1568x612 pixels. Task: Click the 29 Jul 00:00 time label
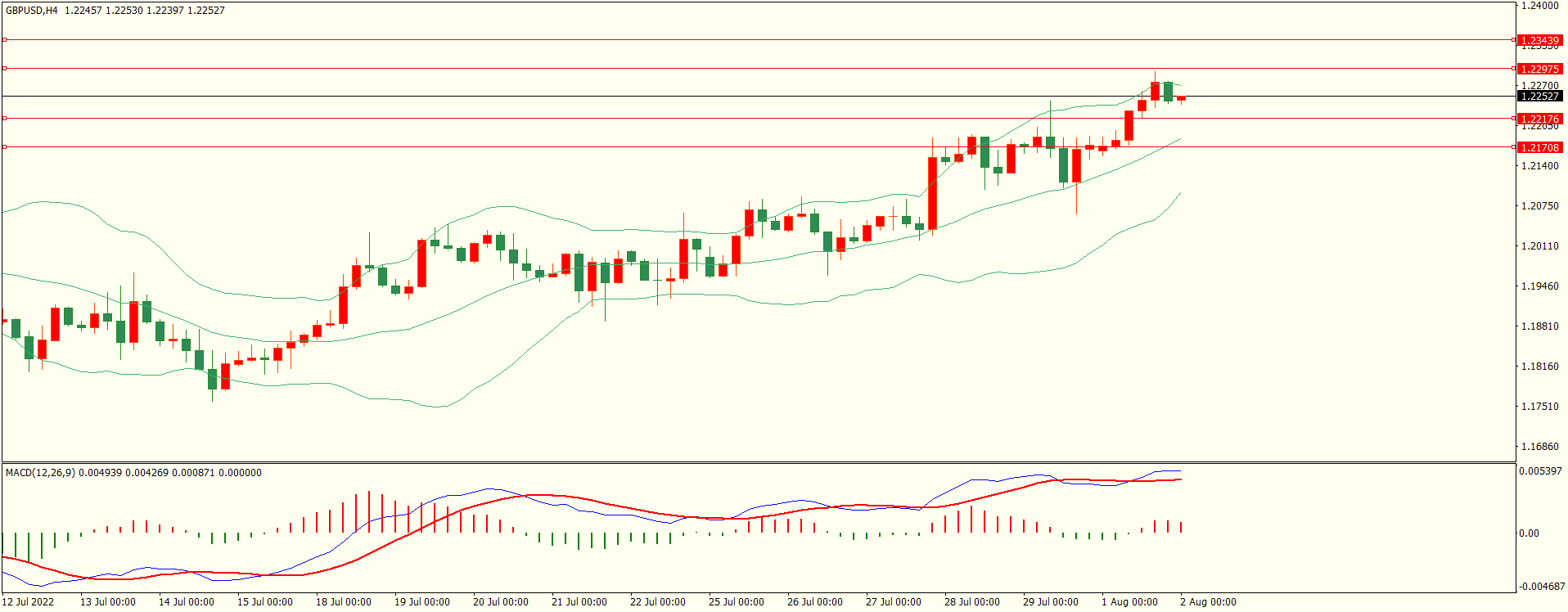point(1051,602)
